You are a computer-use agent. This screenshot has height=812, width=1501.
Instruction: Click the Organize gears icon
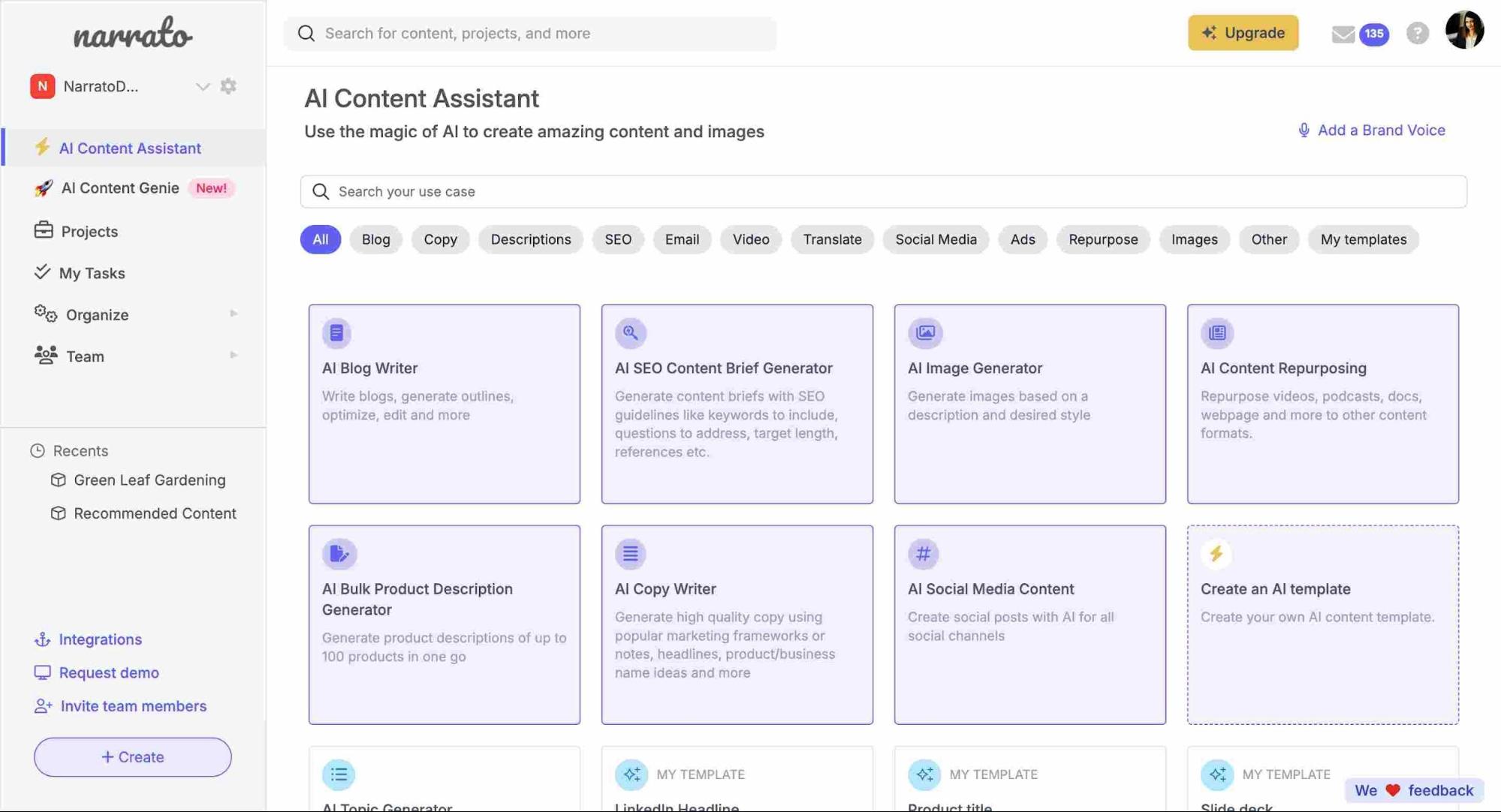click(x=46, y=314)
